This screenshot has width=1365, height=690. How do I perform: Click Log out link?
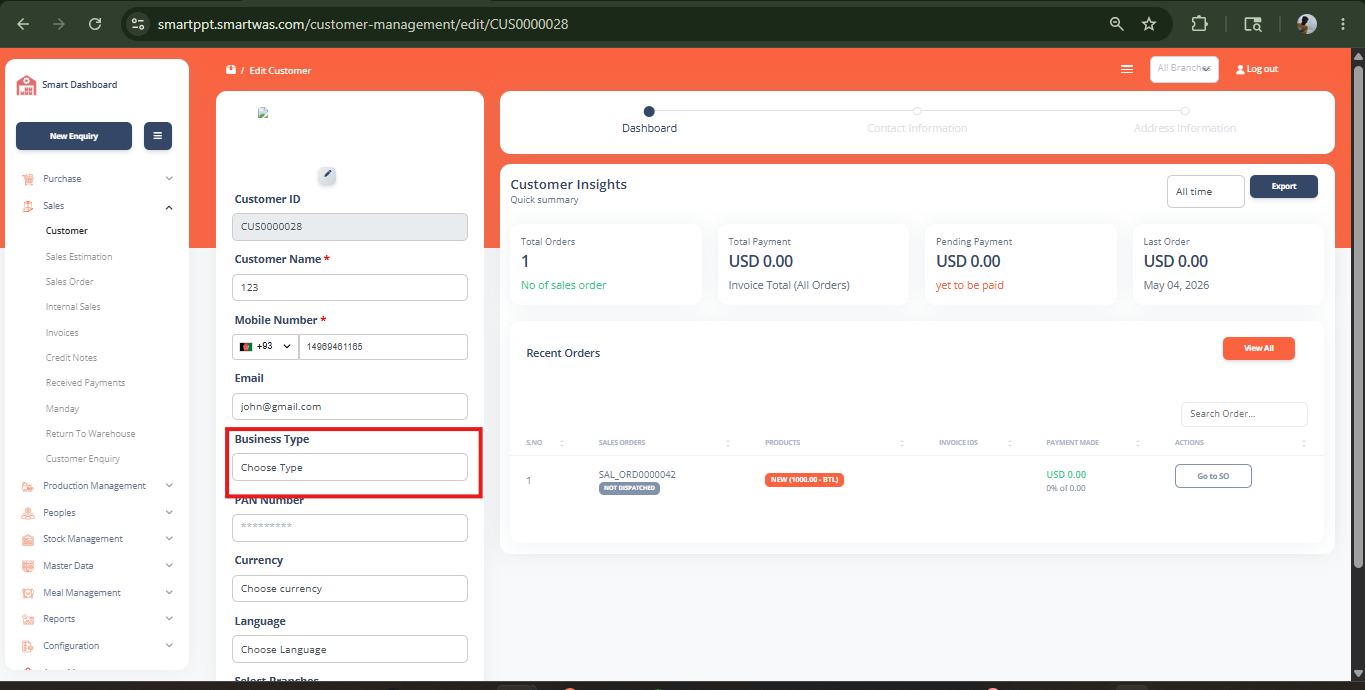(1257, 69)
